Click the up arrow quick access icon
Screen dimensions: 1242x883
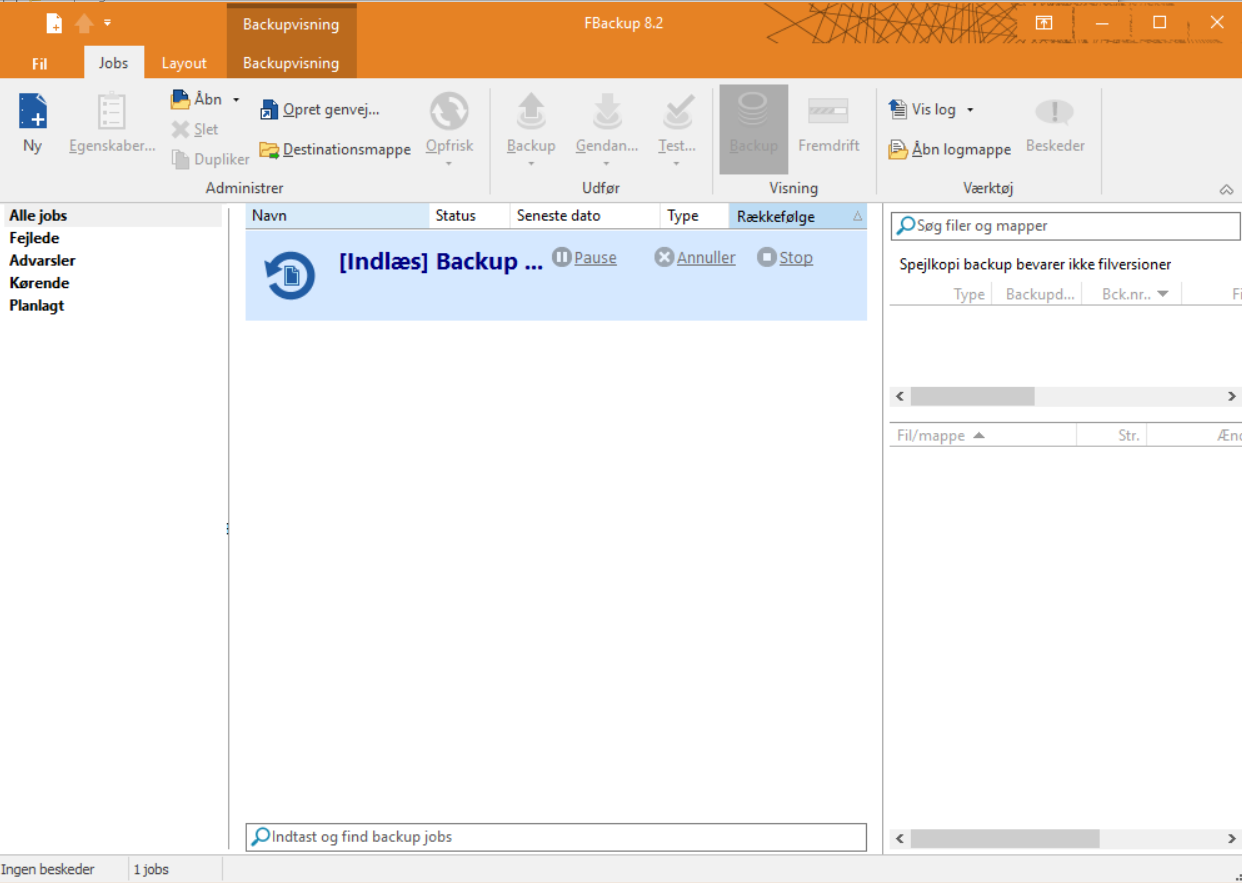tap(85, 23)
